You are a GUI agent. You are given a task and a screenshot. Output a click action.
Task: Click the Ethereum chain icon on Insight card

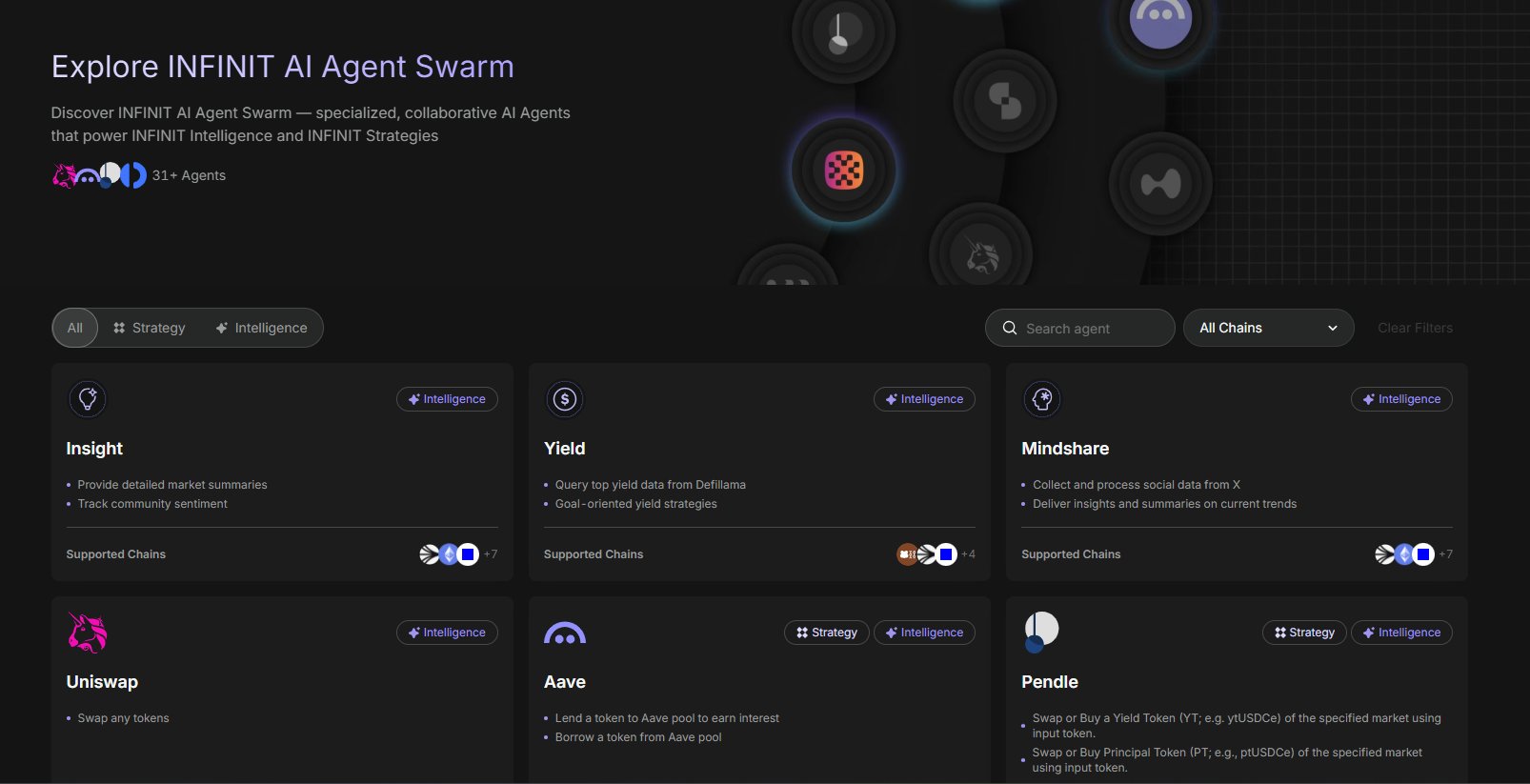pyautogui.click(x=449, y=554)
